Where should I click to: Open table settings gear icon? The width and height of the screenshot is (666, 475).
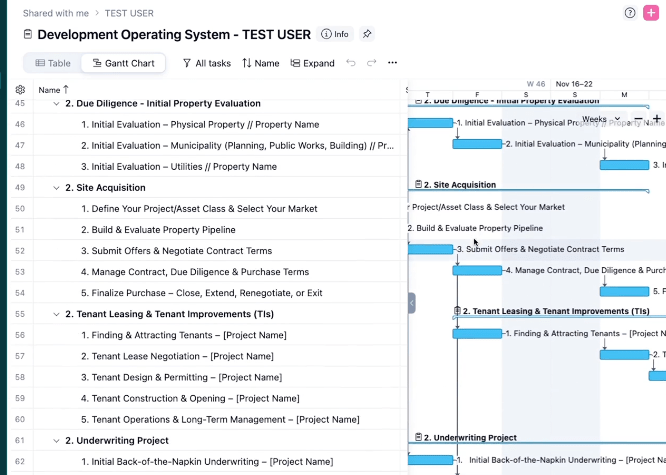coord(20,90)
